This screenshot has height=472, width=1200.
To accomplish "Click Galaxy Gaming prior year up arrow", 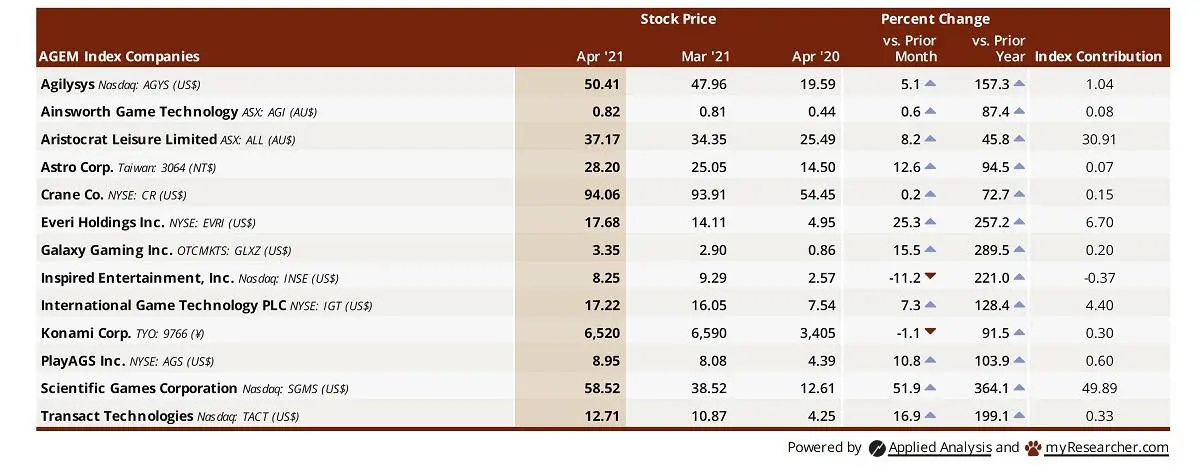I will click(1019, 250).
